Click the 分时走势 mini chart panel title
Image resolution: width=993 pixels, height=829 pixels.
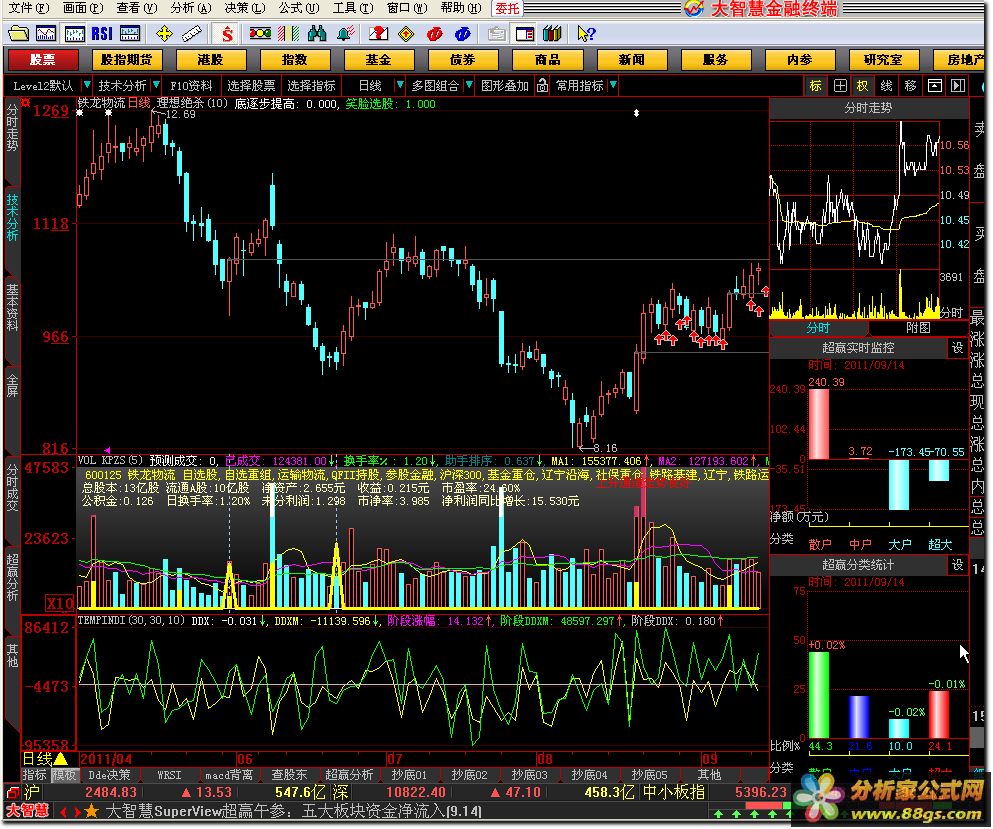(x=868, y=108)
